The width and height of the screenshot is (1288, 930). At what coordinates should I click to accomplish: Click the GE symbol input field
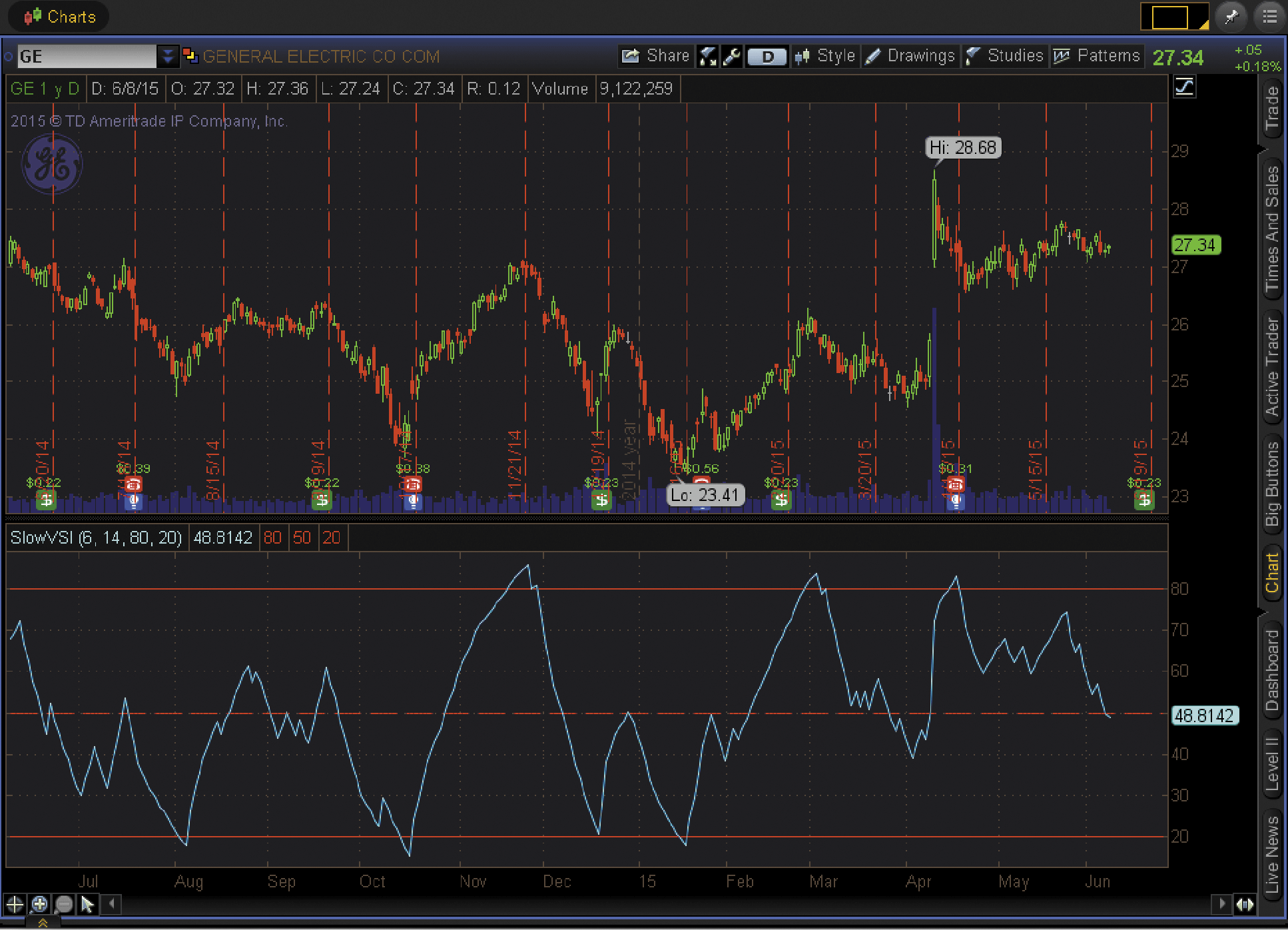(x=87, y=57)
